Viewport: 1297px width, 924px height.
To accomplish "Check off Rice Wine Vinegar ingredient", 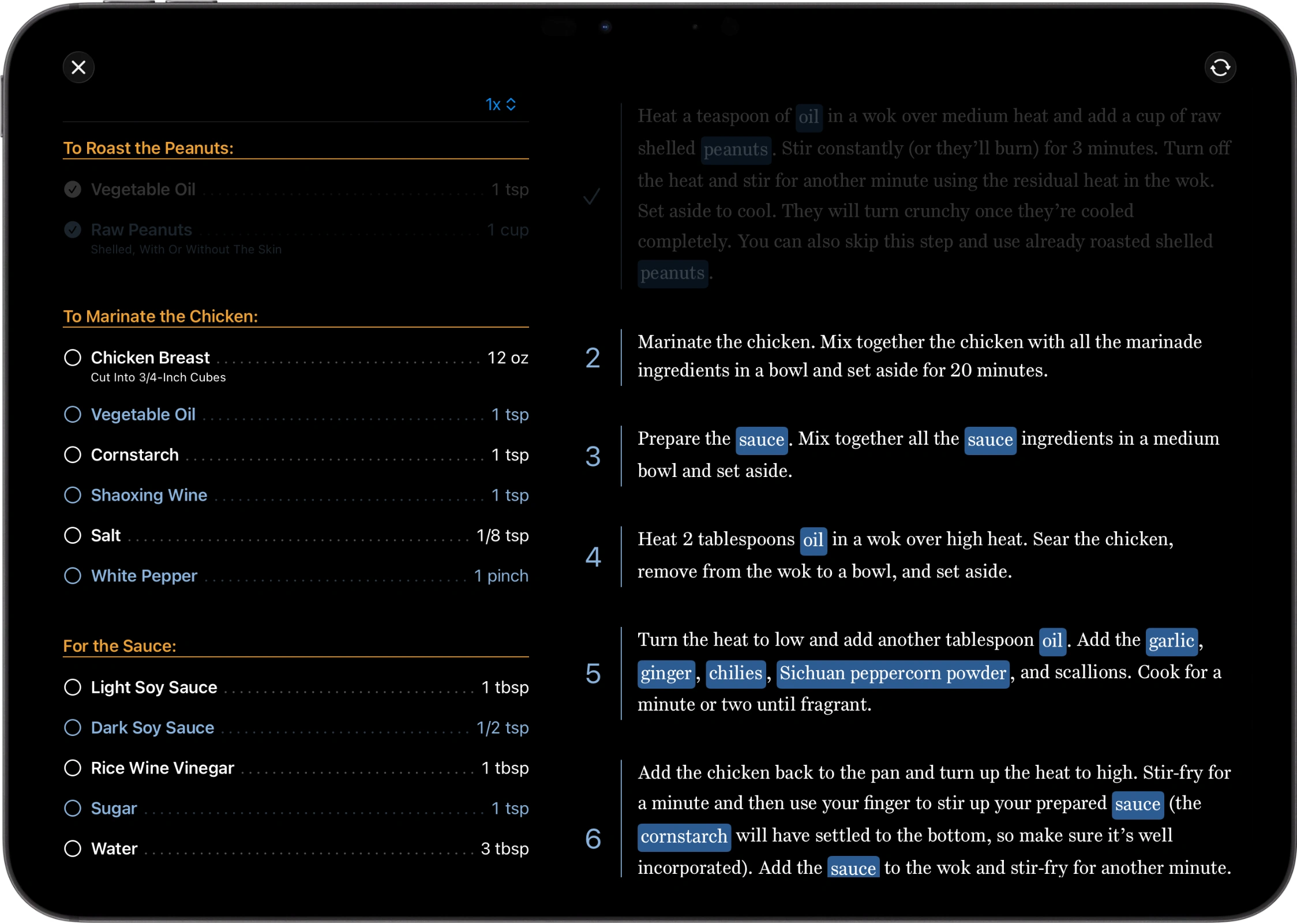I will (x=73, y=768).
